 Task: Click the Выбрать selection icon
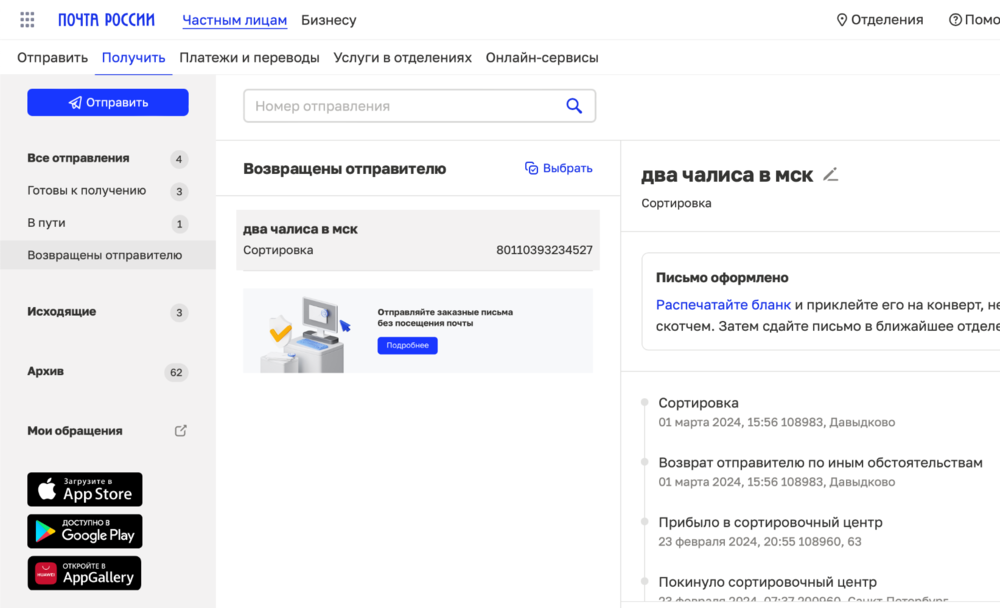tap(530, 168)
